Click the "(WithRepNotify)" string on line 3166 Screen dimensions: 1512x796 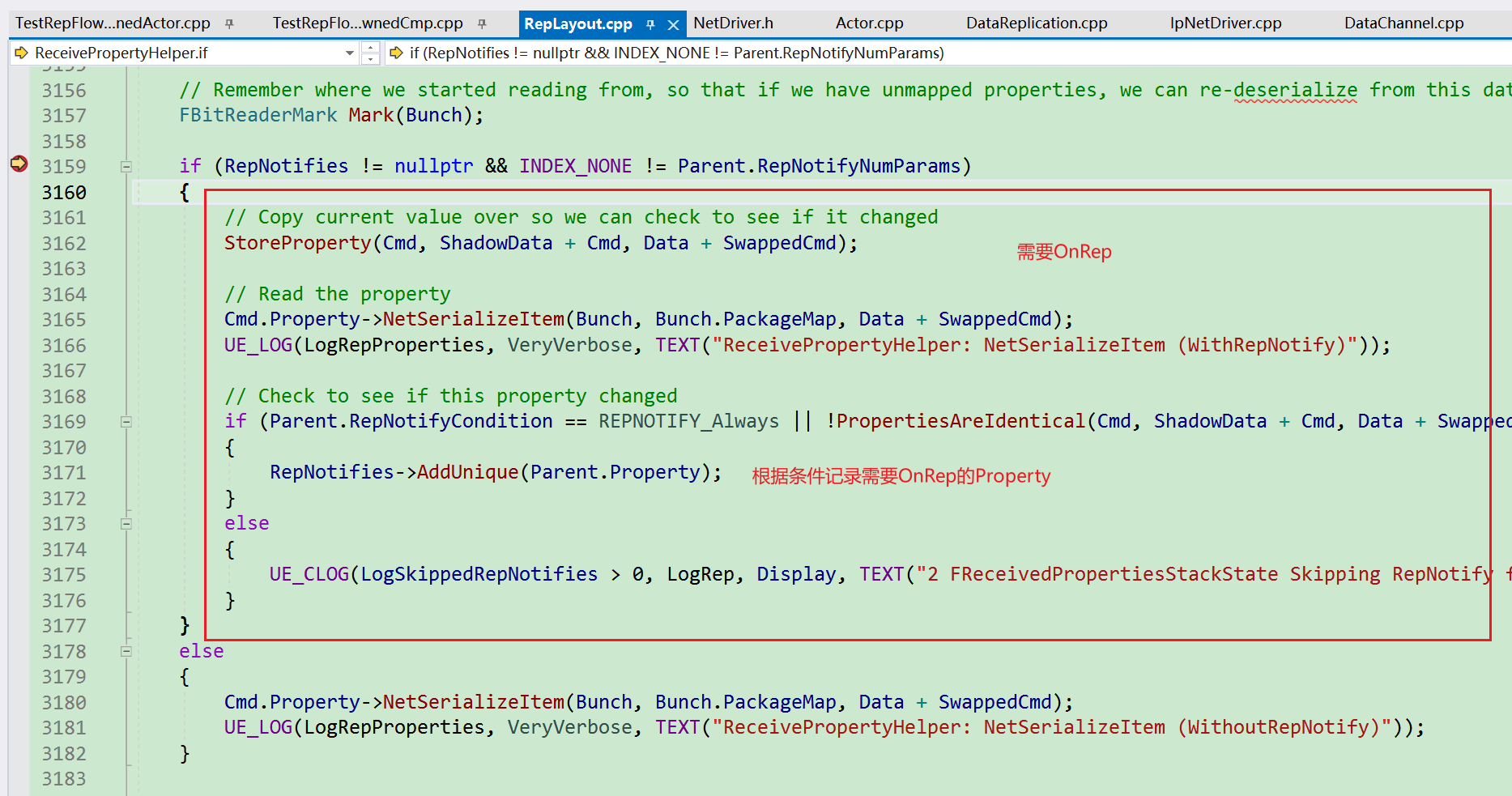point(1262,345)
